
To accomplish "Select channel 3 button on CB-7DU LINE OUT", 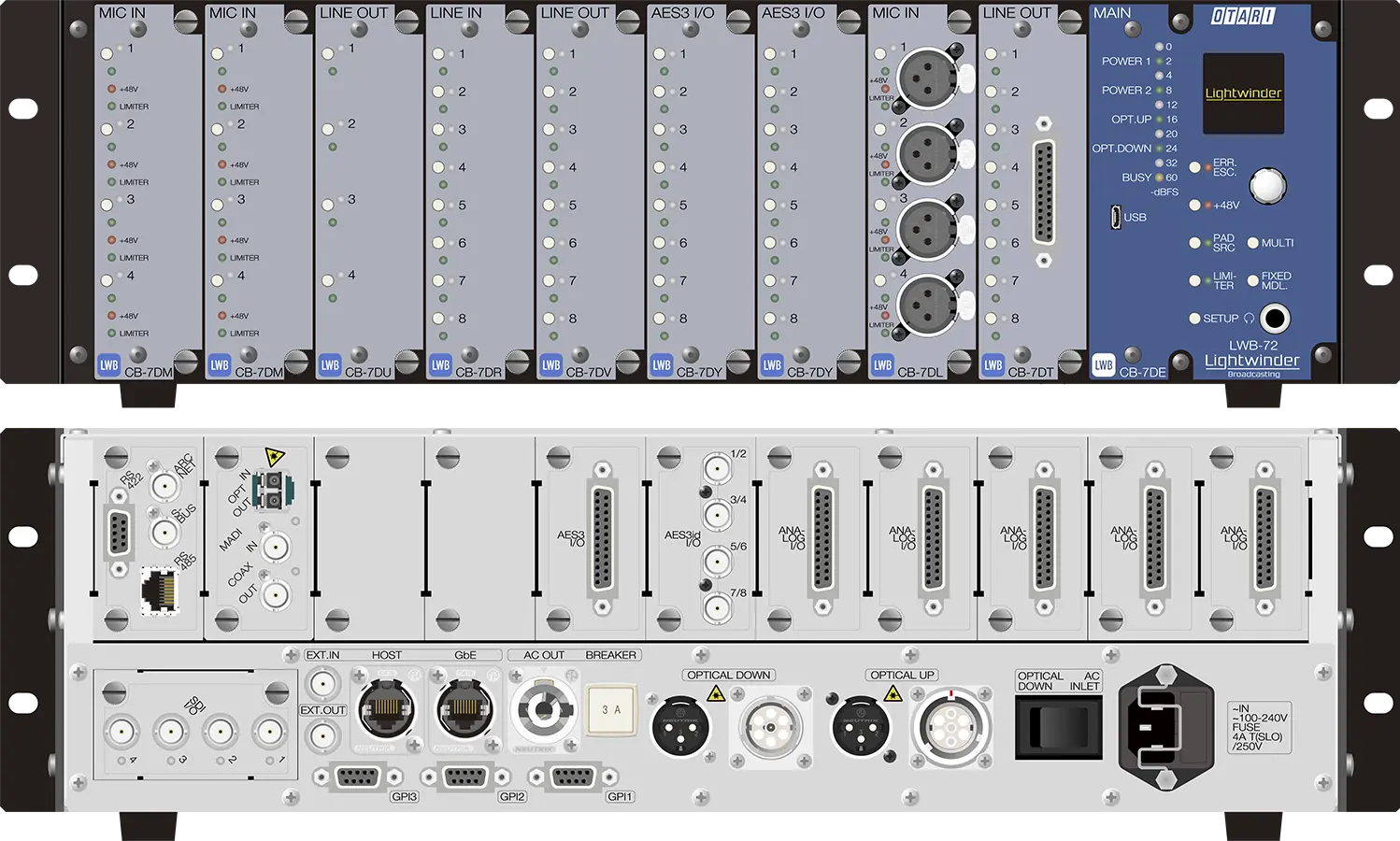I will click(x=327, y=205).
